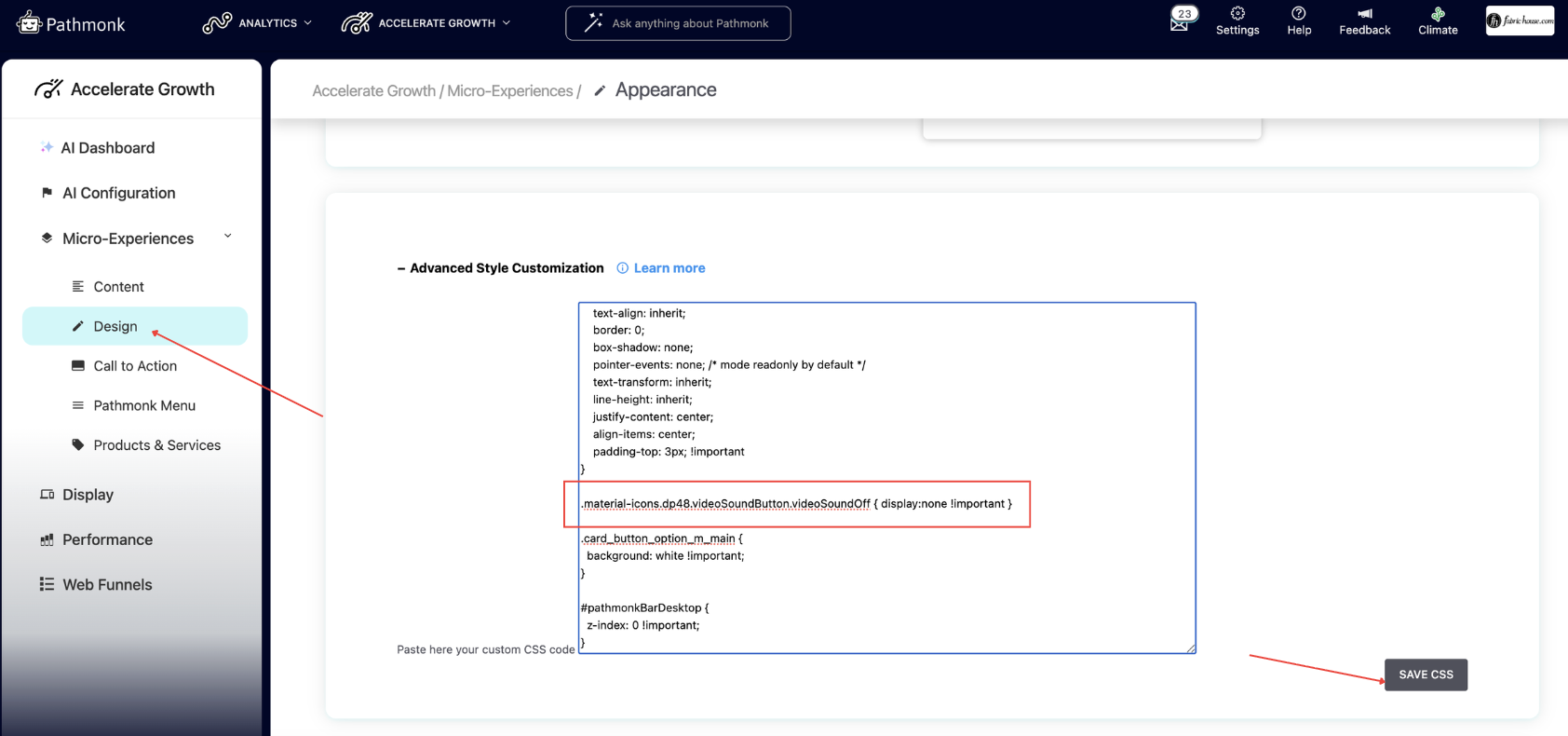Open the Help question mark icon

click(1299, 13)
